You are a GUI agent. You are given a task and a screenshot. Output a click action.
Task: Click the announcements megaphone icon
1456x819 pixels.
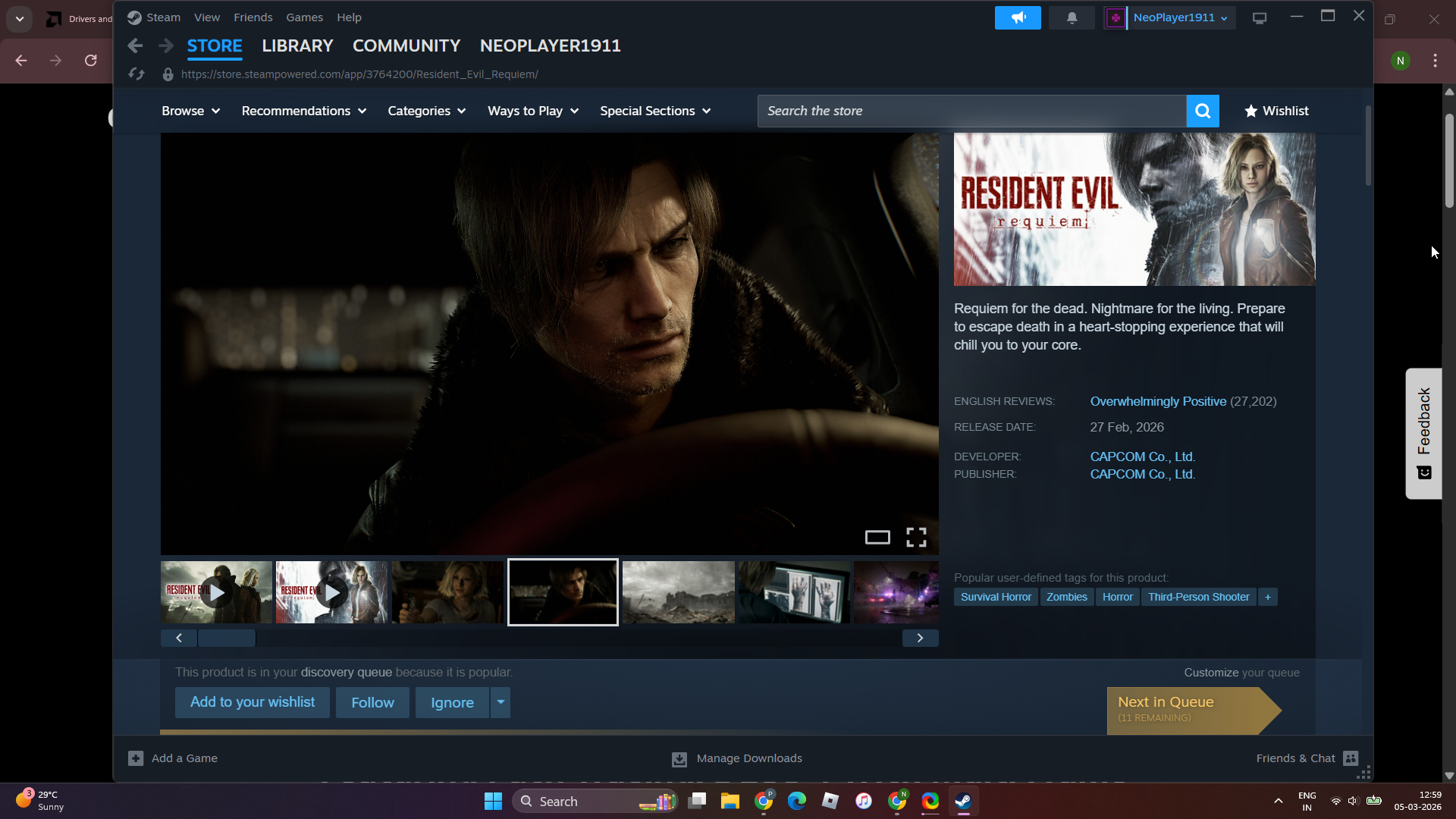tap(1018, 17)
